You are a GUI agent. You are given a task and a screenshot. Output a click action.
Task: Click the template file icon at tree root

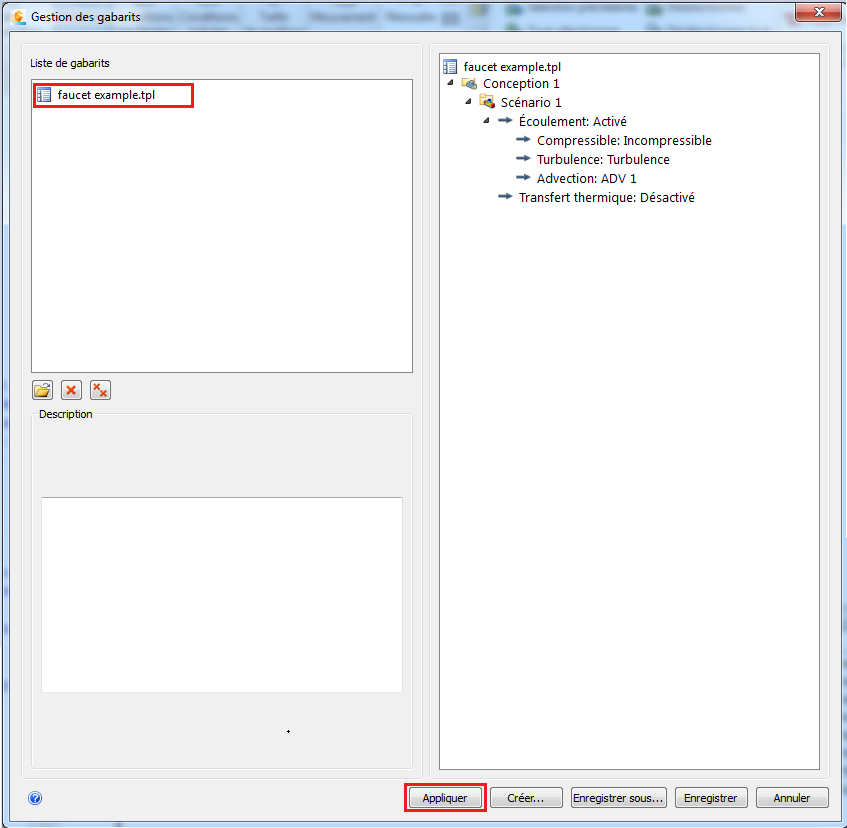pos(450,67)
